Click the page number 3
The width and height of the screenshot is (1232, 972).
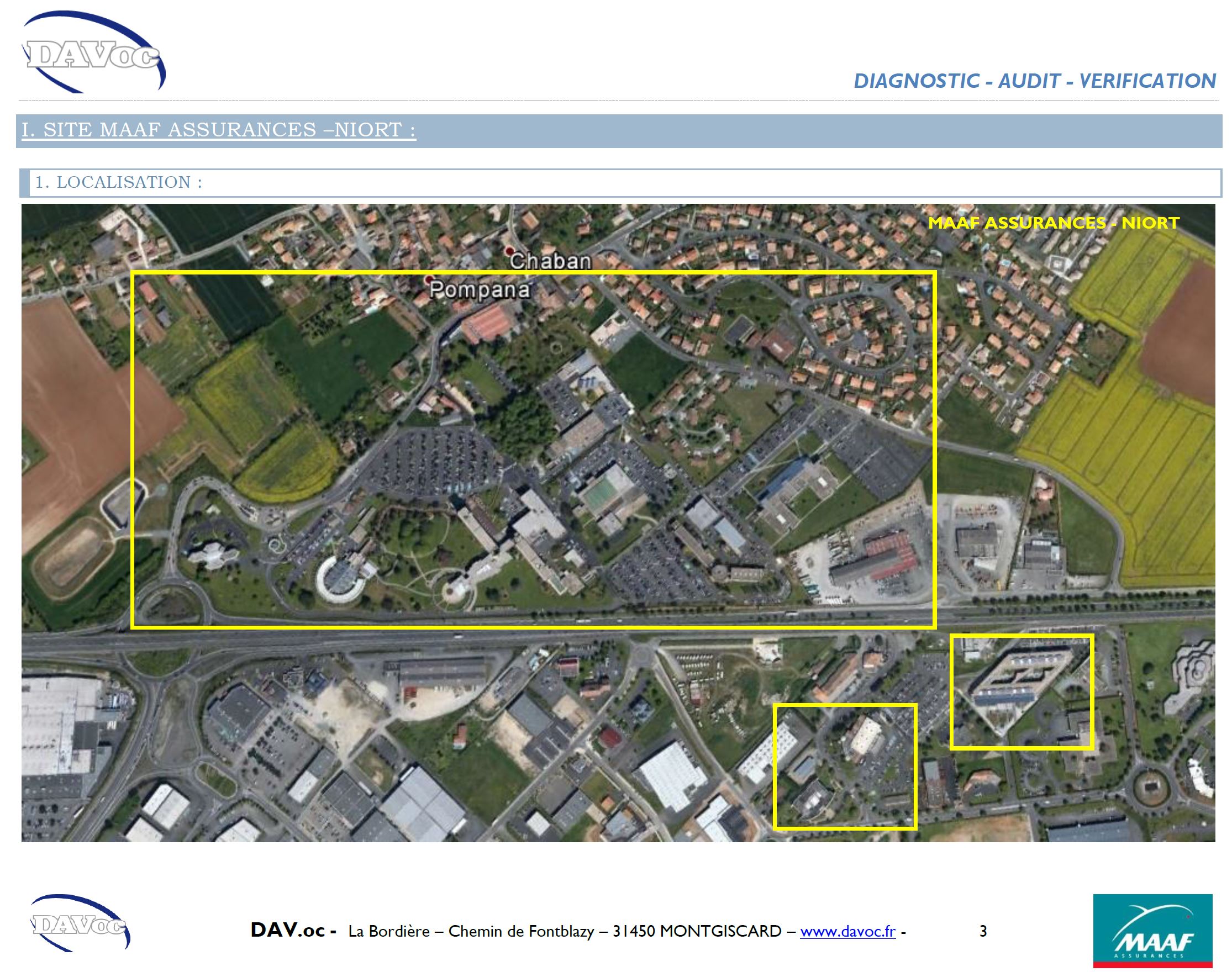tap(983, 932)
